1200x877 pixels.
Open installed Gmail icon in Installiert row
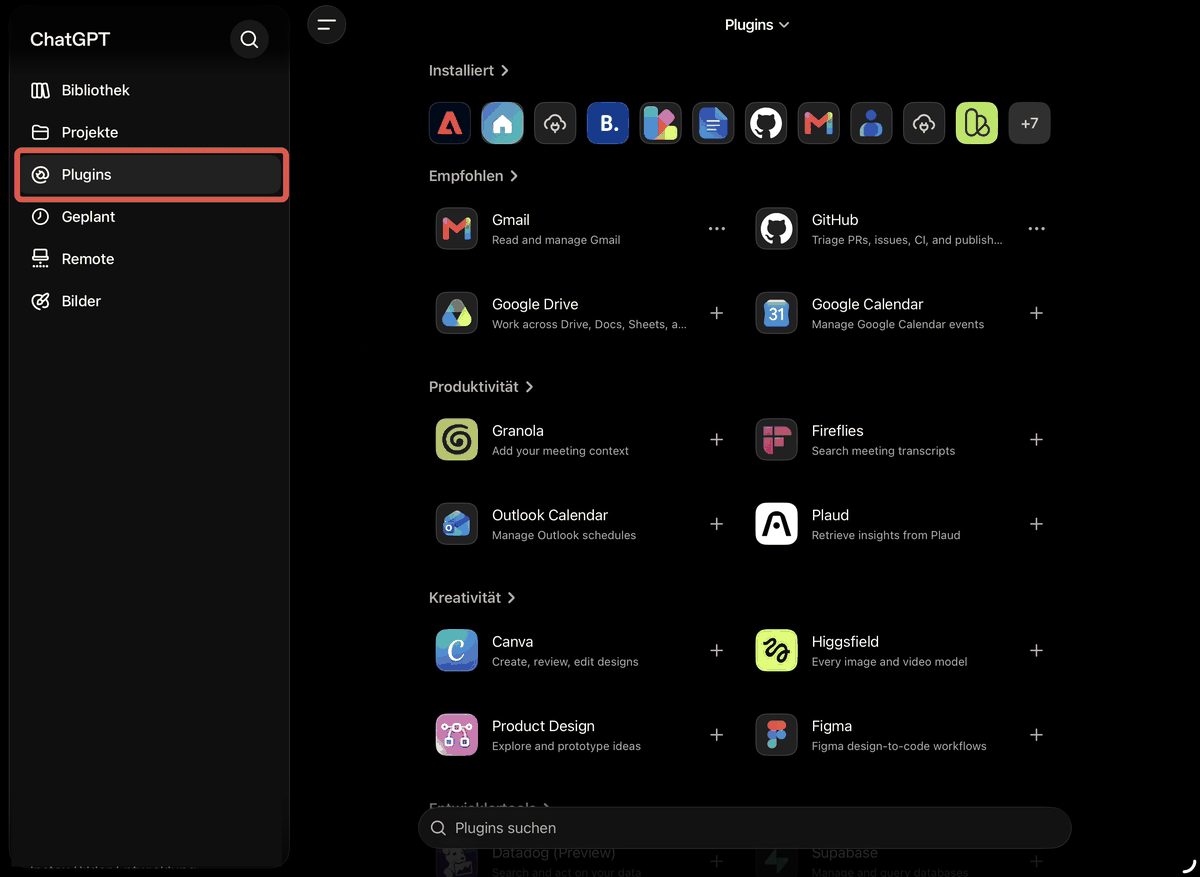click(x=819, y=123)
